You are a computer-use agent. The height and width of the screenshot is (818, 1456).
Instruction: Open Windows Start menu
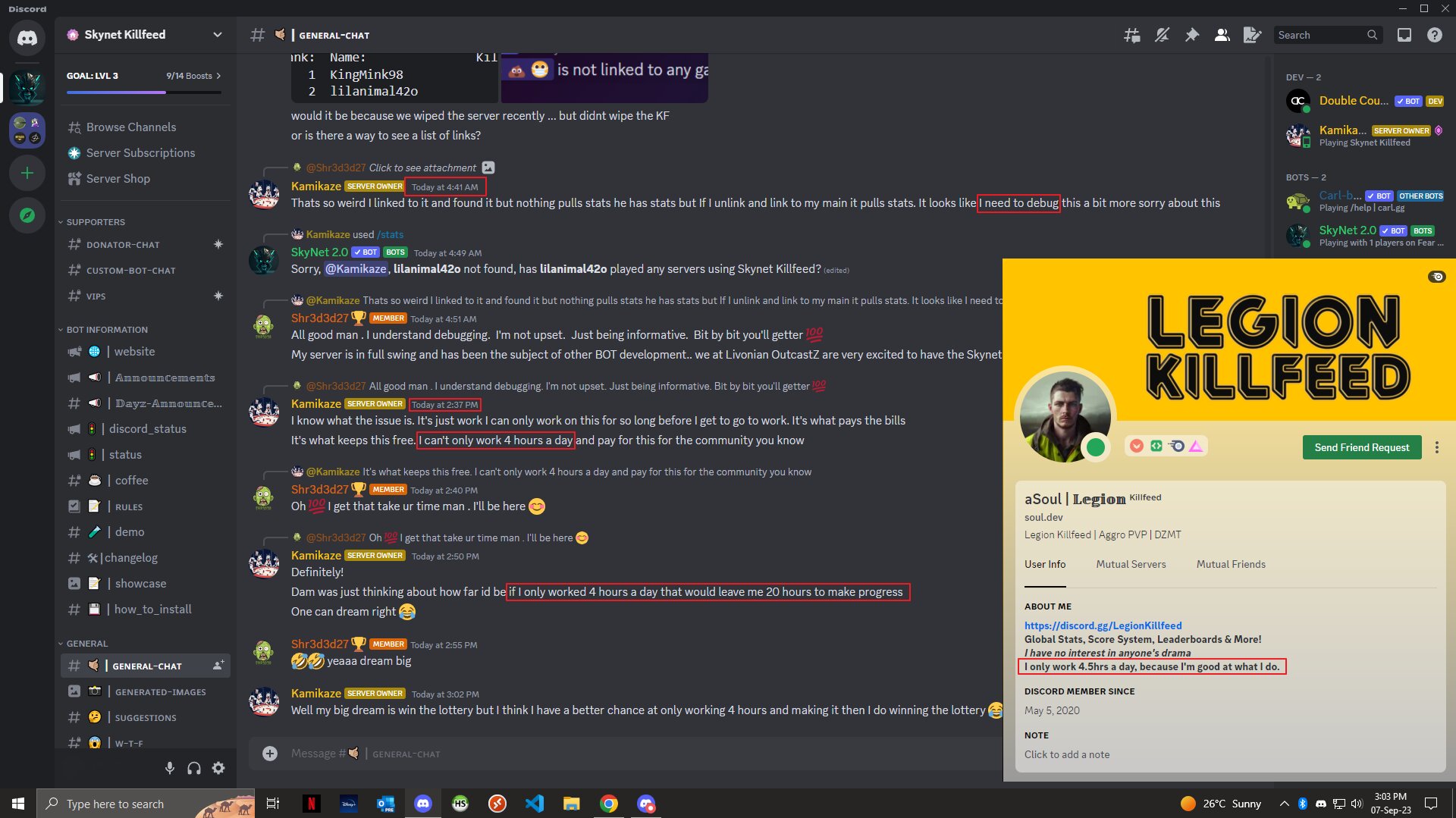tap(18, 804)
